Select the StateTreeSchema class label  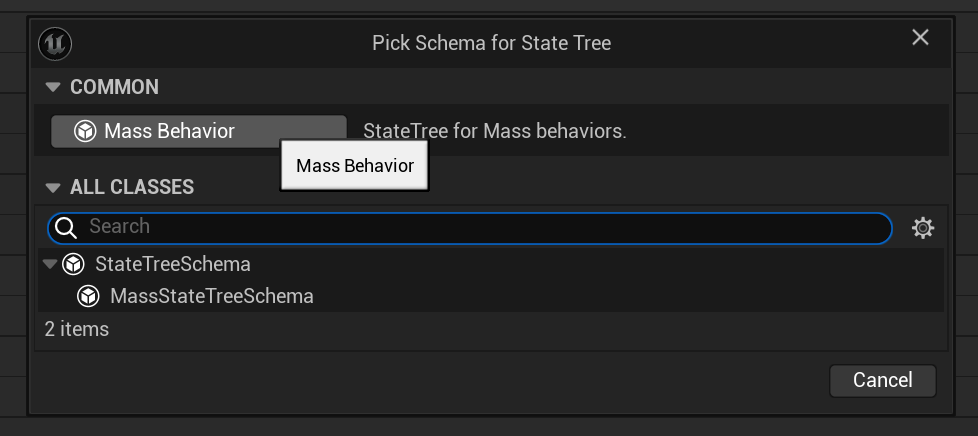pyautogui.click(x=173, y=264)
